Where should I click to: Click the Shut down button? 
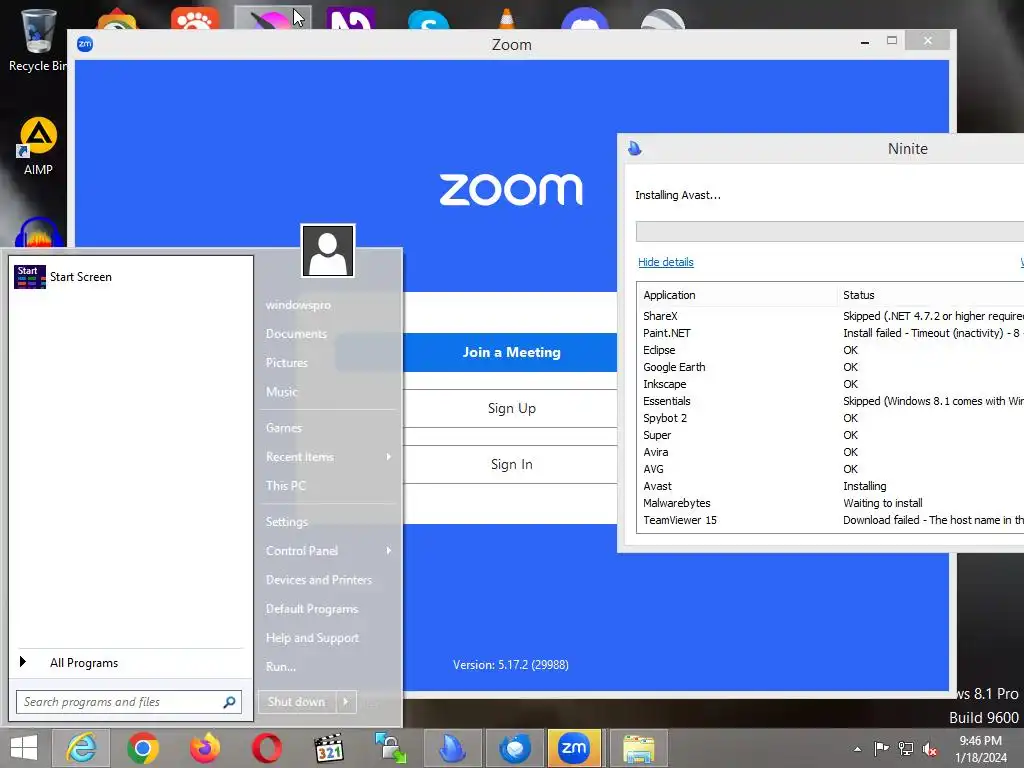tap(296, 702)
